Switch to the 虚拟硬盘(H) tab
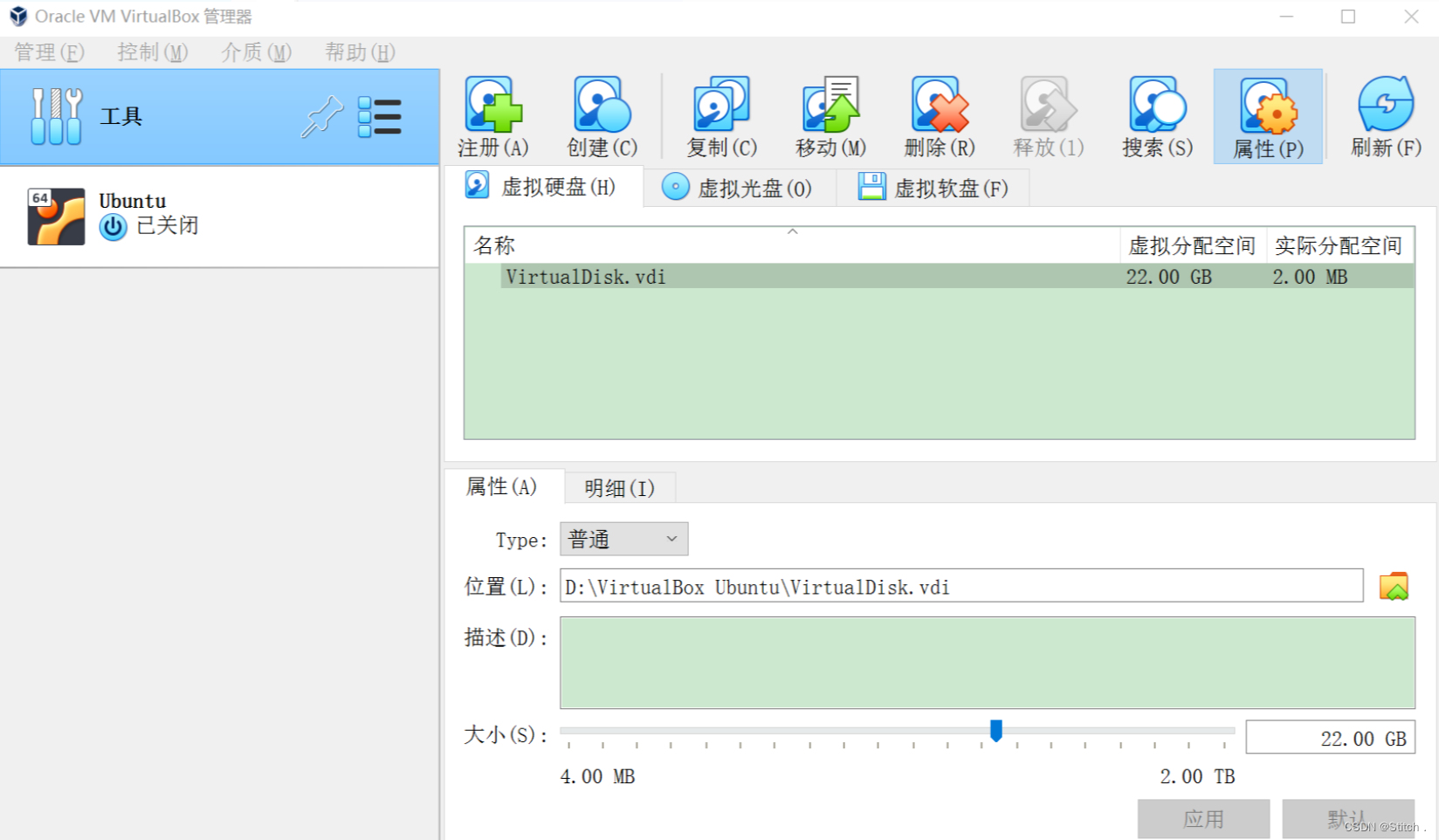Screen dimensions: 1439x840 pos(544,186)
